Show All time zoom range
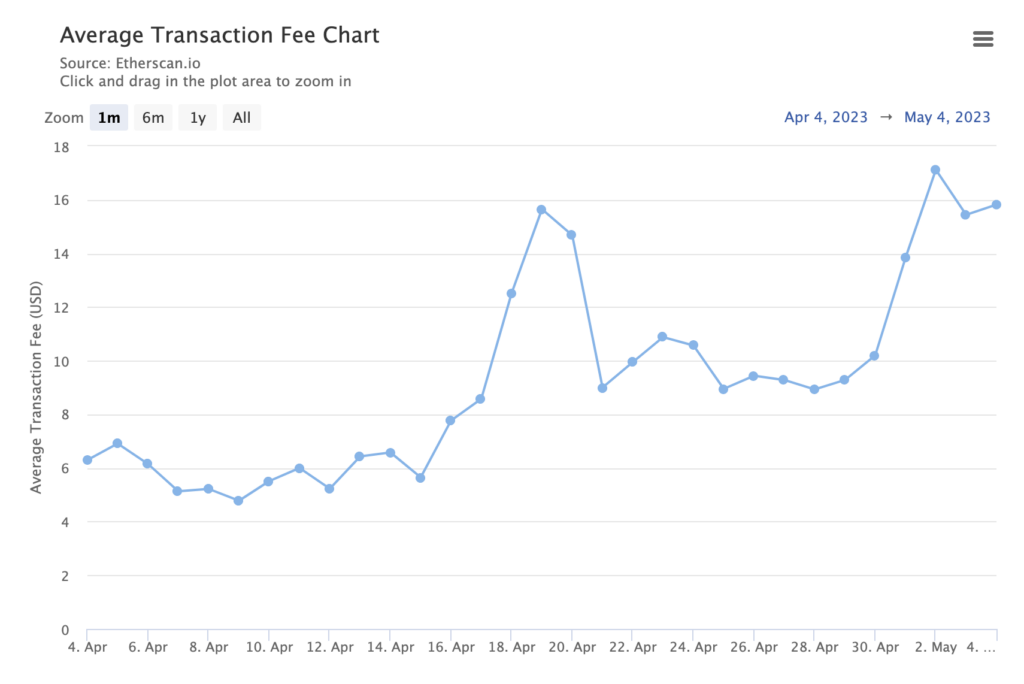This screenshot has height=684, width=1024. pyautogui.click(x=242, y=118)
